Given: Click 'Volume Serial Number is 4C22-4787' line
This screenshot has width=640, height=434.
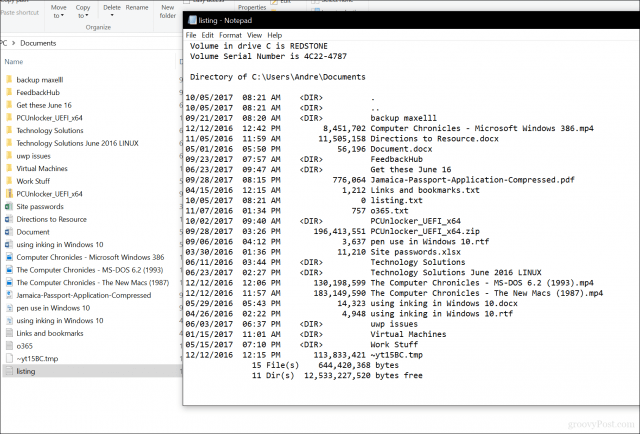Looking at the screenshot, I should point(268,56).
